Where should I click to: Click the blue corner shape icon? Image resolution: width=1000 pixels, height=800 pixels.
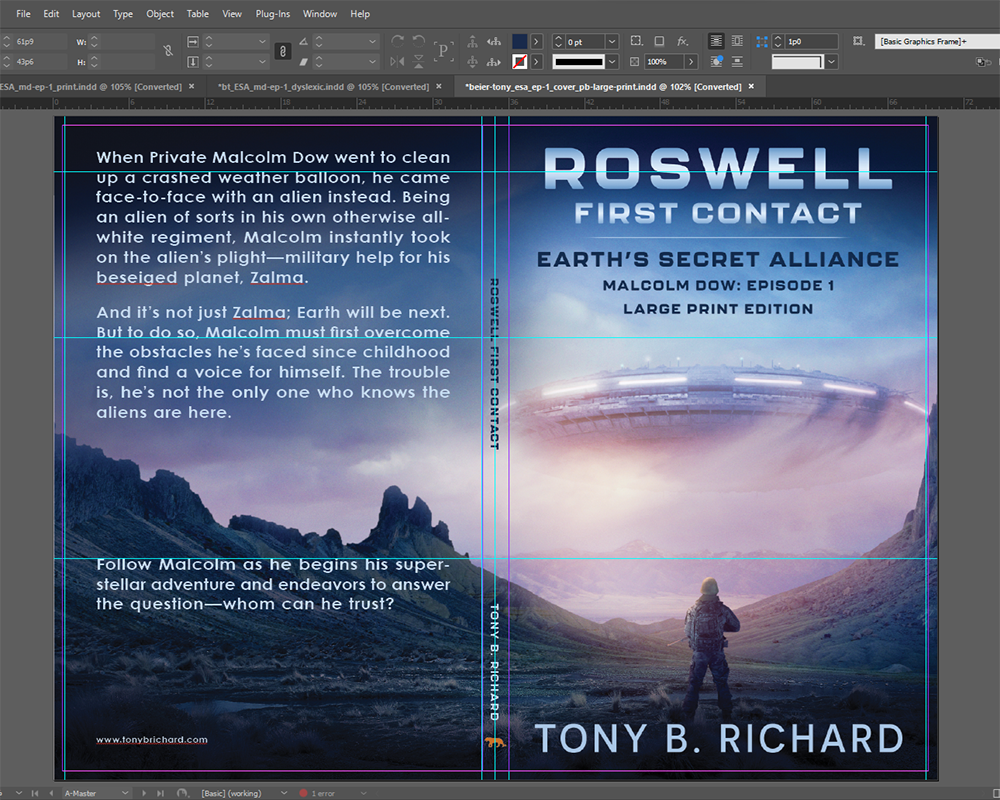click(762, 41)
